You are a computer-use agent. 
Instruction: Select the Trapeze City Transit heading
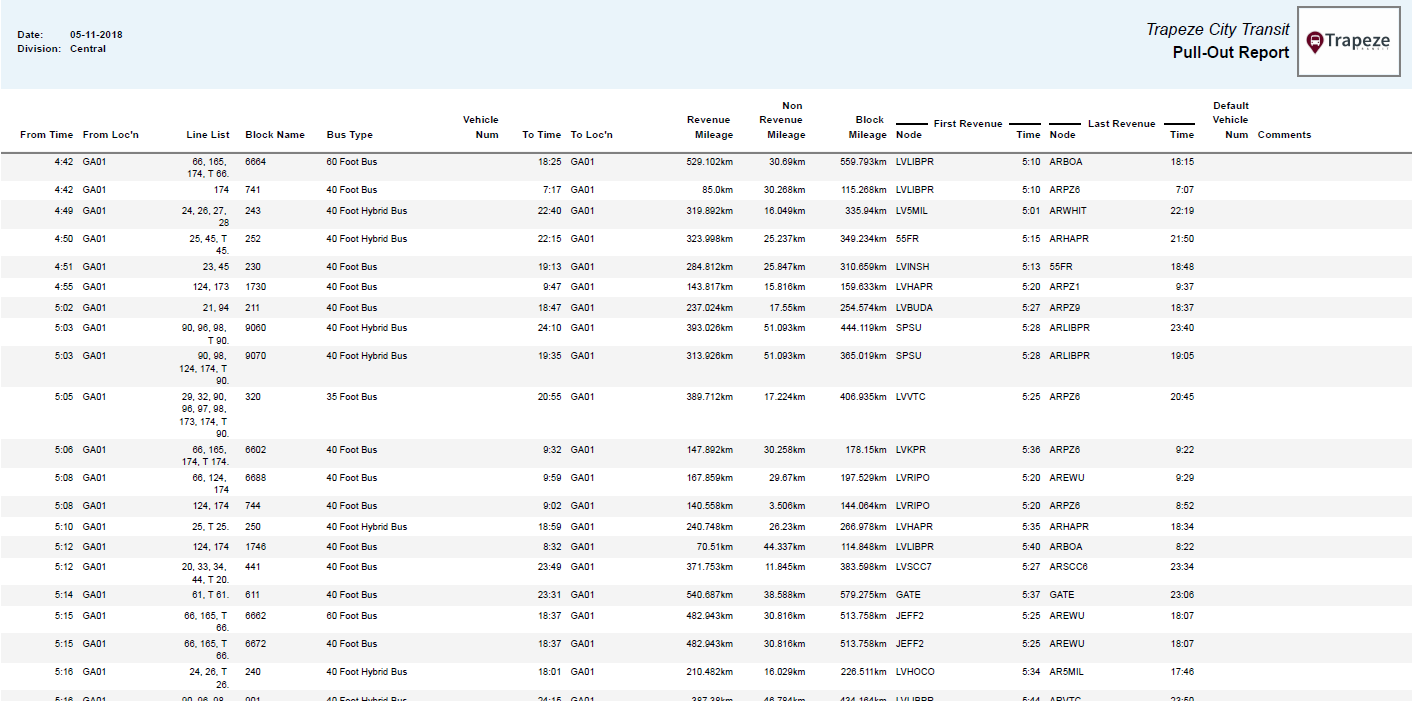click(1217, 30)
